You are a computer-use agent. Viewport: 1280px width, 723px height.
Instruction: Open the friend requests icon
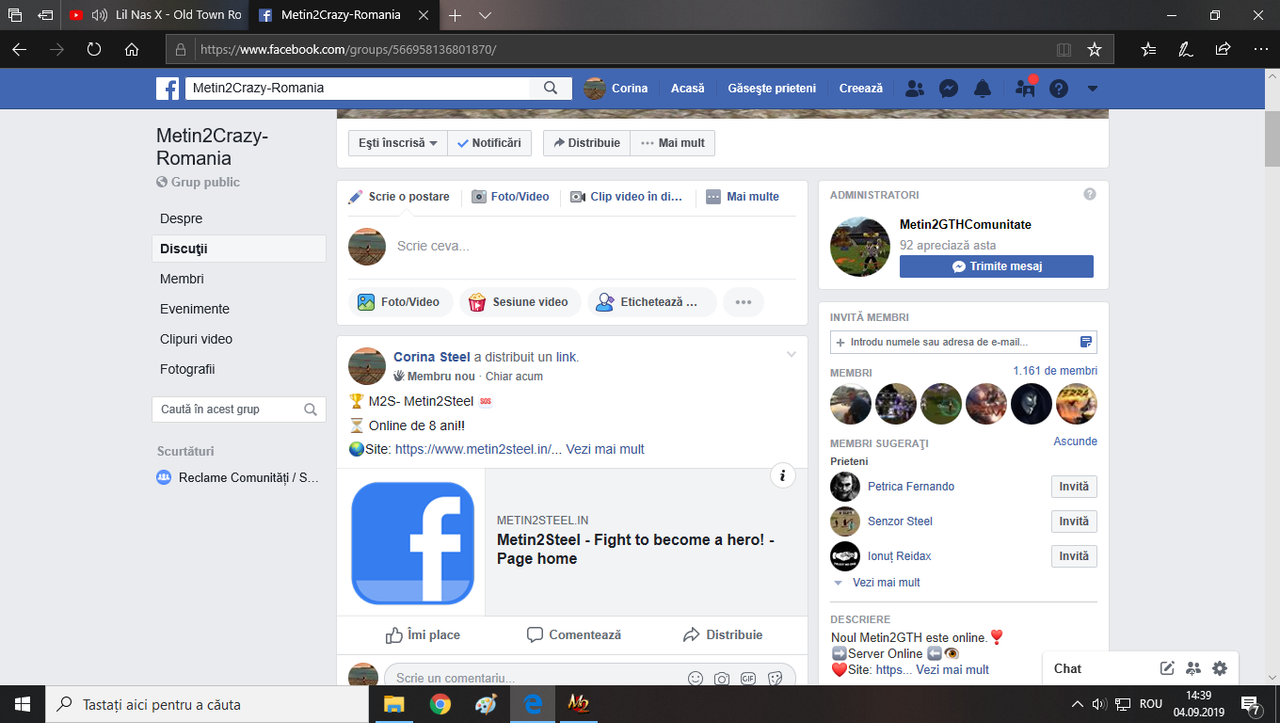point(914,88)
